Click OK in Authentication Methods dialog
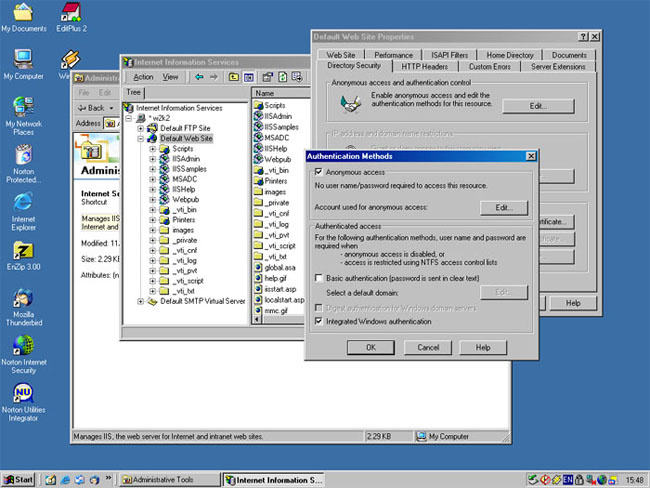The width and height of the screenshot is (650, 488). tap(370, 347)
